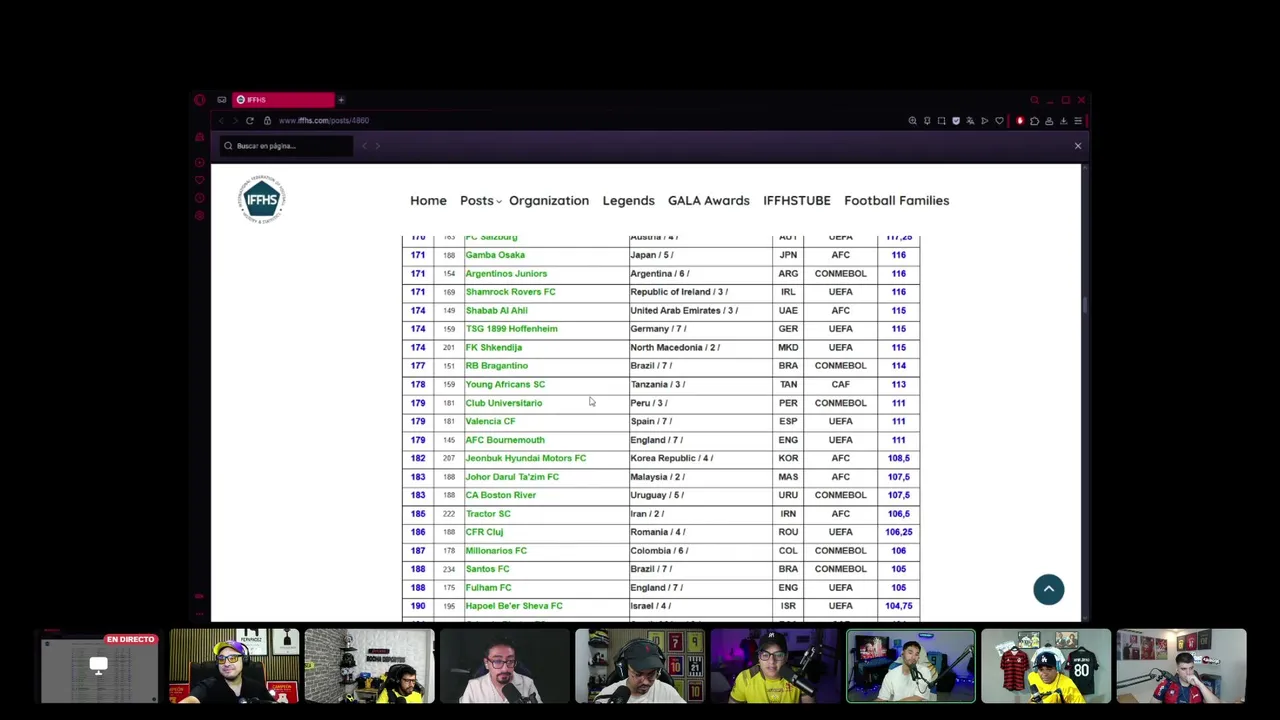This screenshot has width=1280, height=720.
Task: Open the Argentinos Juniors team link
Action: point(506,273)
